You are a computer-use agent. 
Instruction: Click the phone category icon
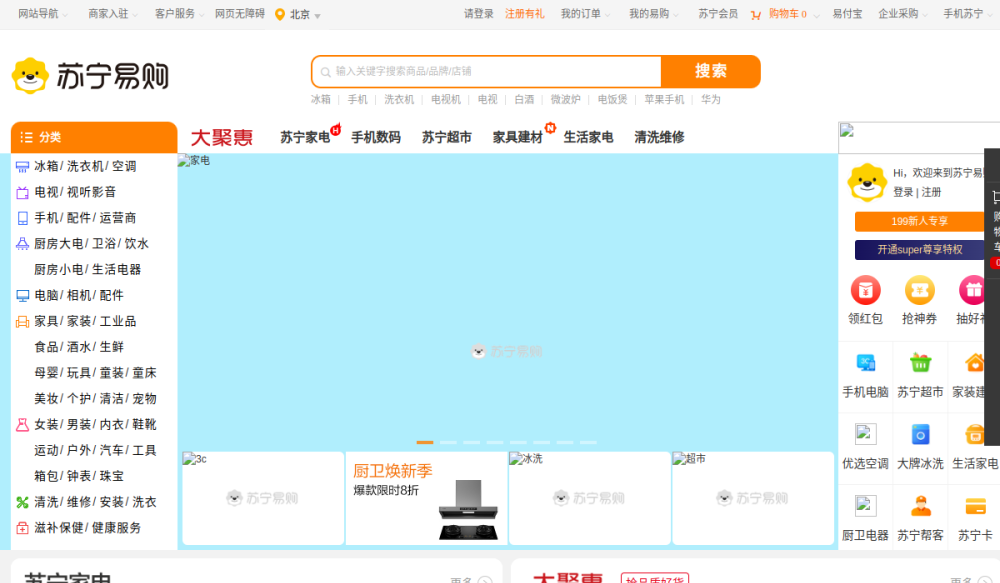[x=22, y=218]
